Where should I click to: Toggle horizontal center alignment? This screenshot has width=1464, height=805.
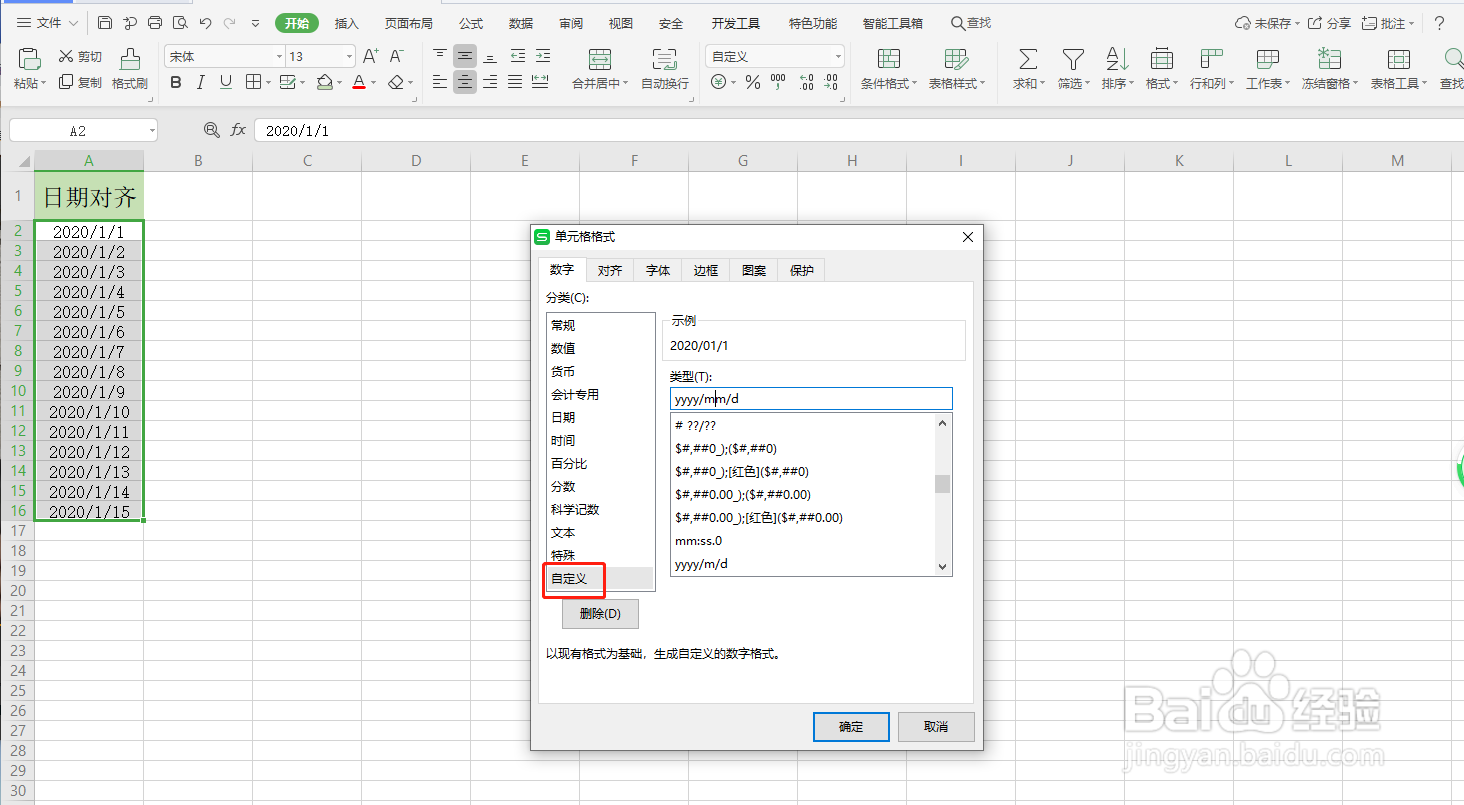point(465,83)
